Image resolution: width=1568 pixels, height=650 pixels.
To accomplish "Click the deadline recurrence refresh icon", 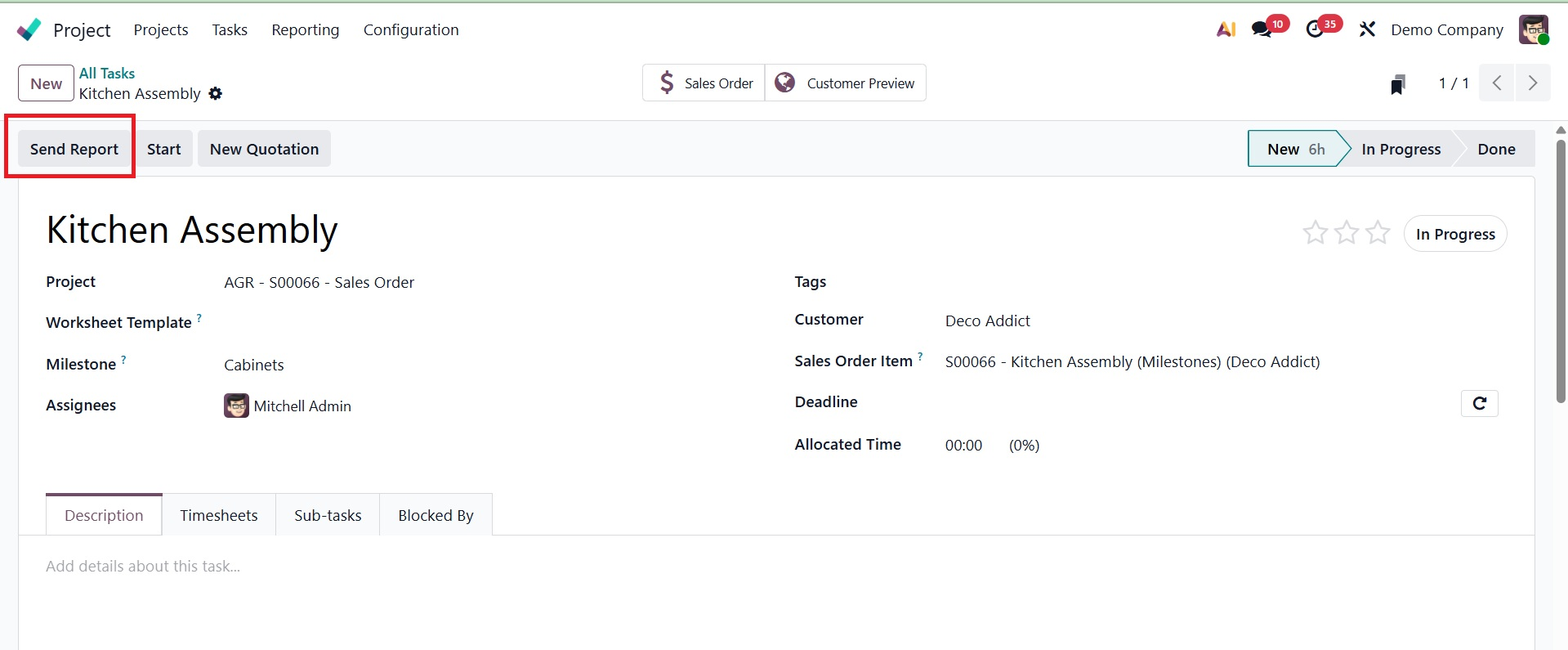I will coord(1479,403).
